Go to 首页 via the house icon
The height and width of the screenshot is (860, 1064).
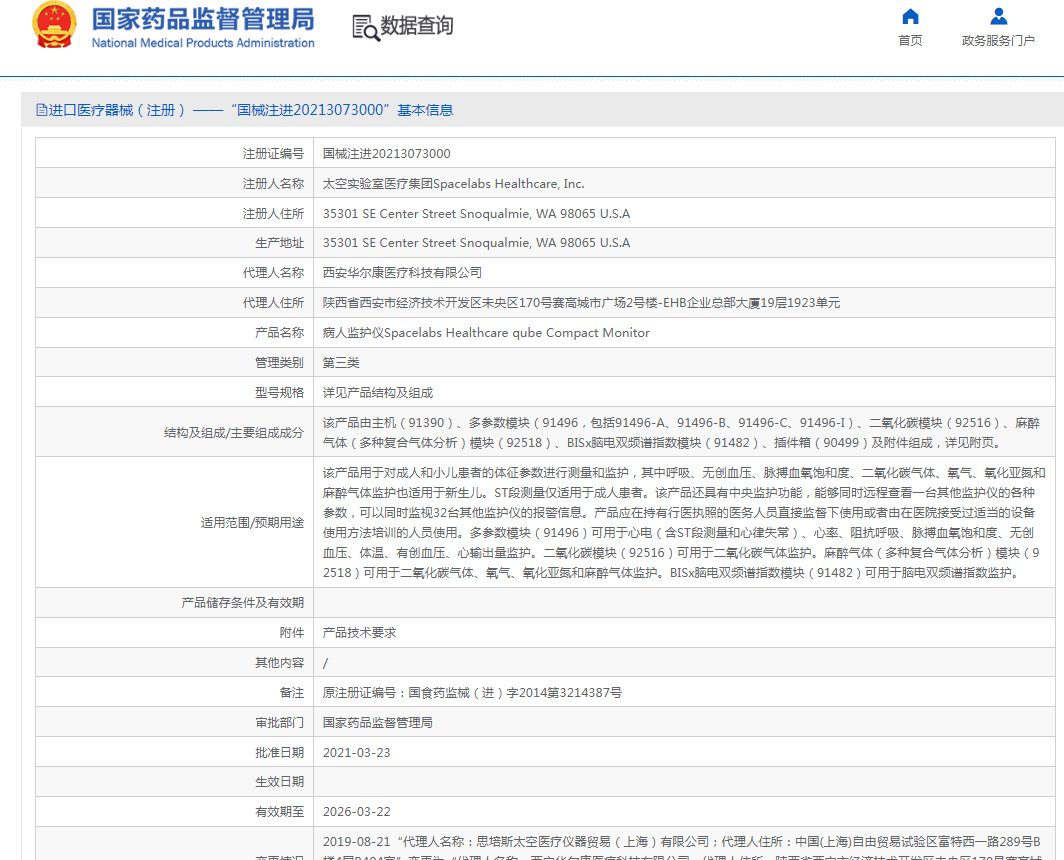[910, 16]
